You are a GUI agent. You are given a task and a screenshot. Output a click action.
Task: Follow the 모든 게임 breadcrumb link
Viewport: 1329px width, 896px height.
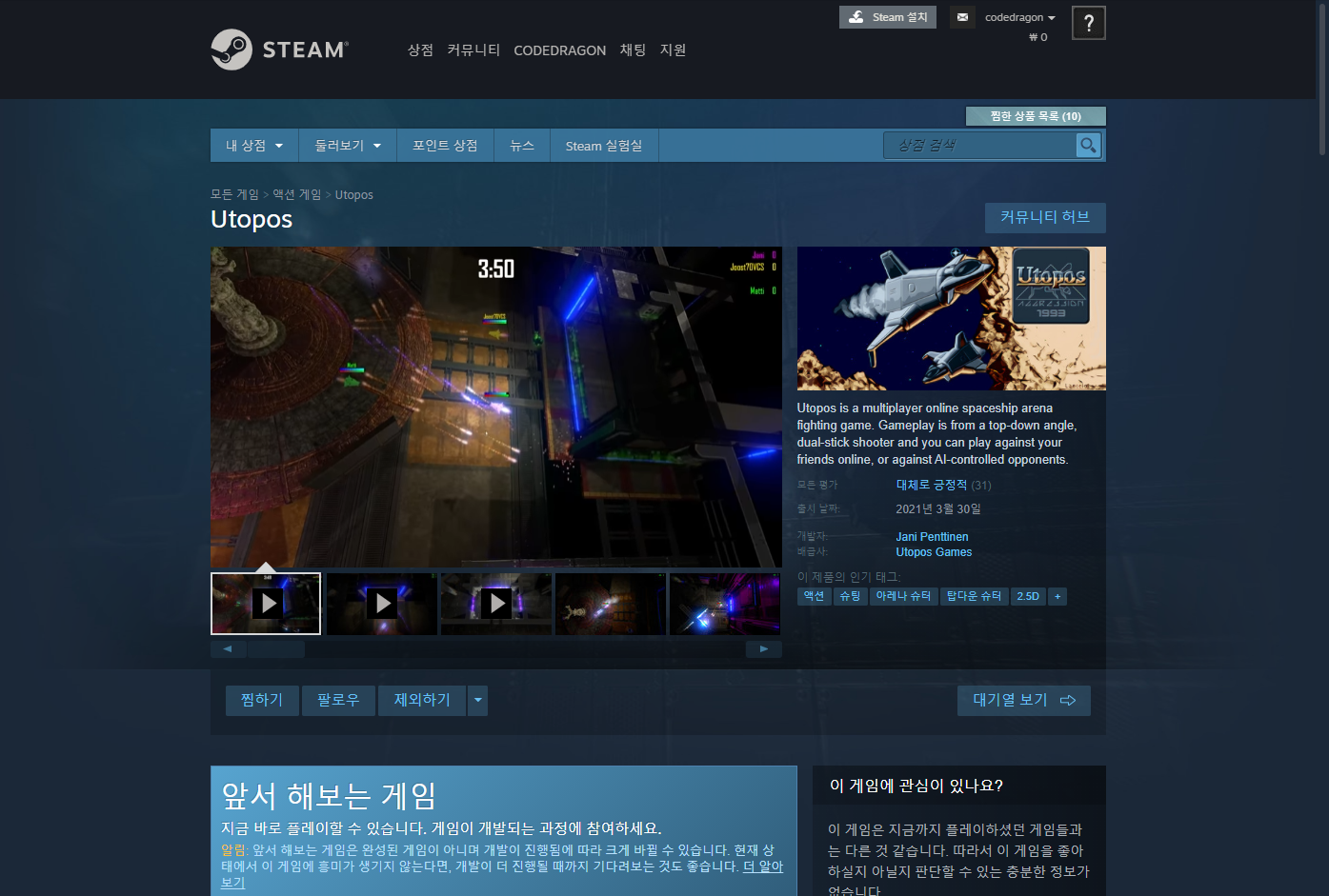pos(234,194)
